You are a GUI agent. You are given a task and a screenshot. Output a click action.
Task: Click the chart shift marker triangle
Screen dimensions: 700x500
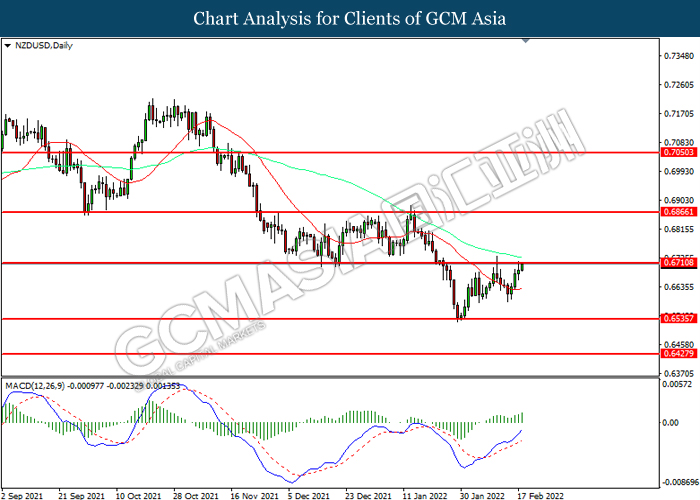[526, 41]
